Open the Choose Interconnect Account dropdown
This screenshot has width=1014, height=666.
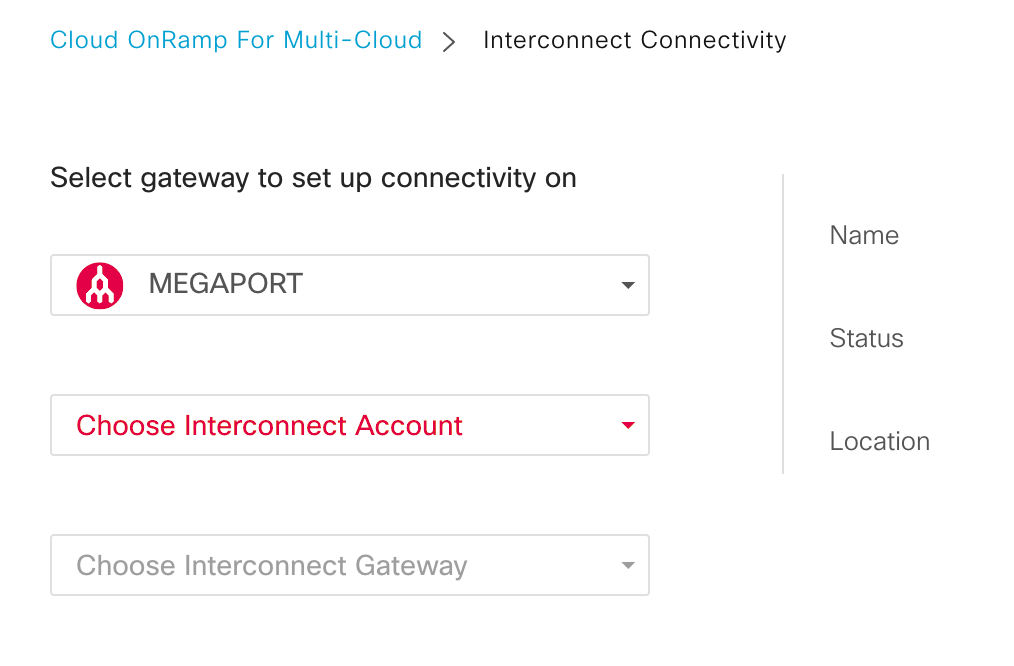coord(350,425)
